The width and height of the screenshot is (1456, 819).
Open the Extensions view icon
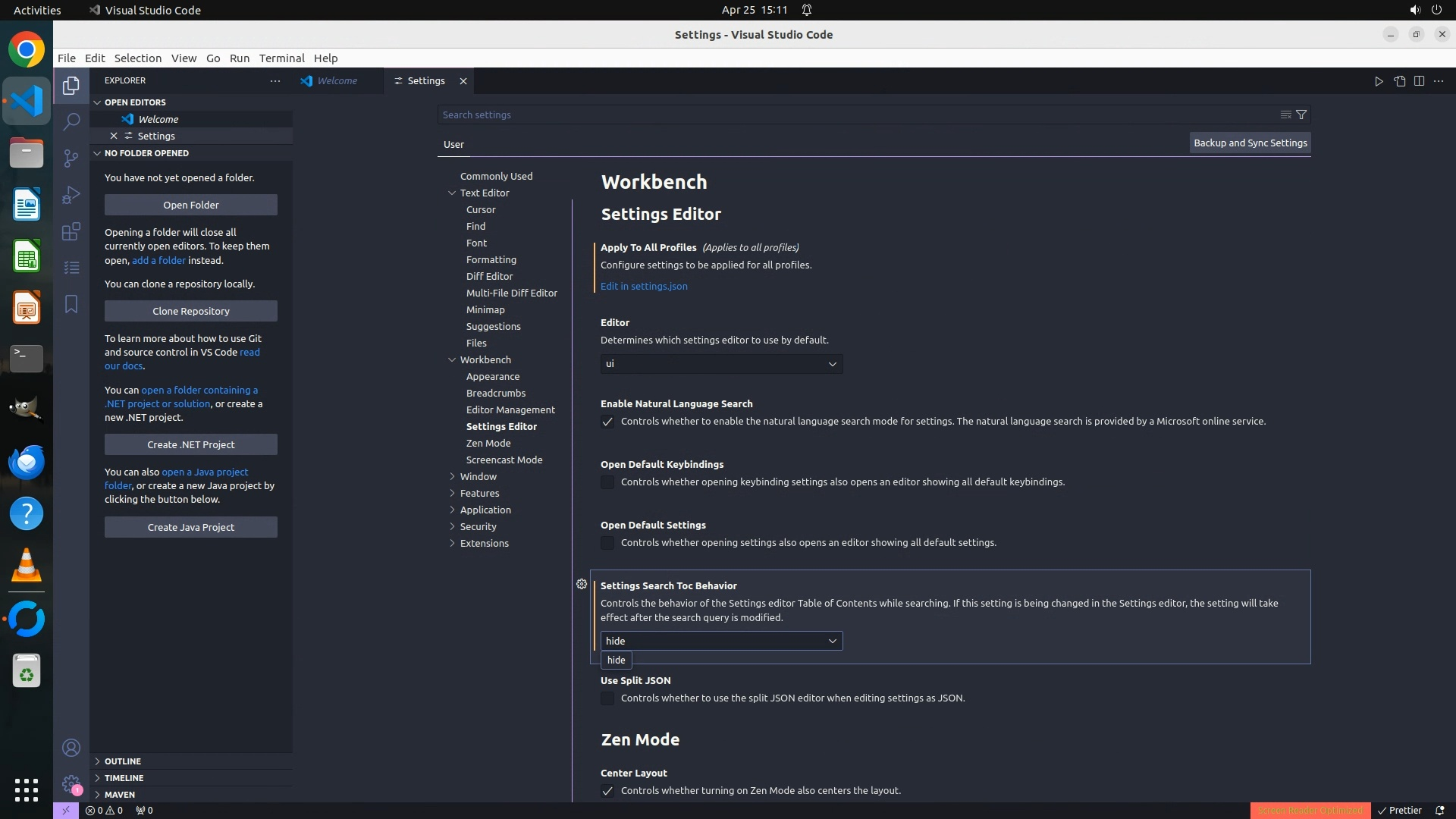tap(71, 231)
